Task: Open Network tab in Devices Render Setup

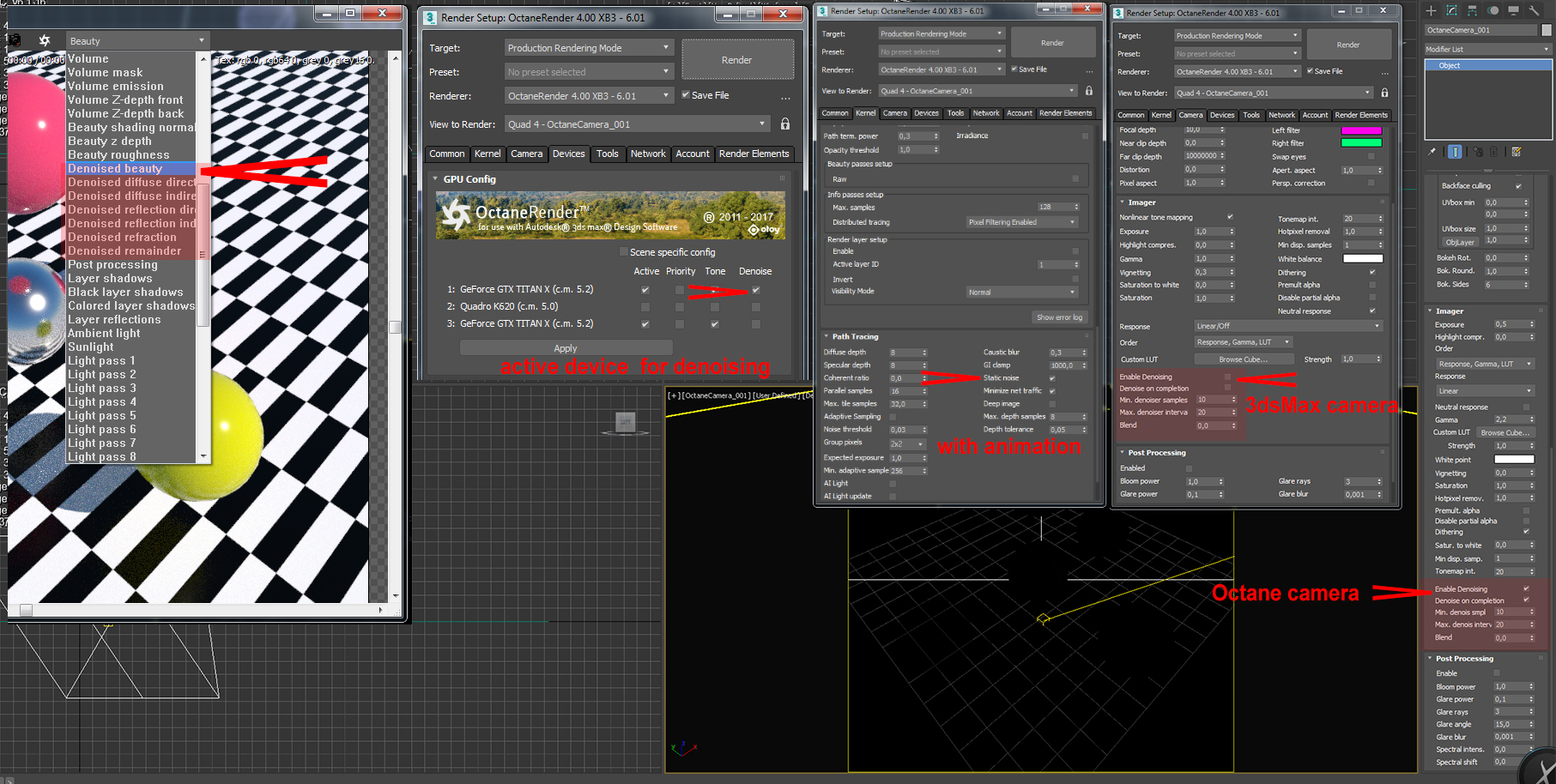Action: click(x=648, y=154)
